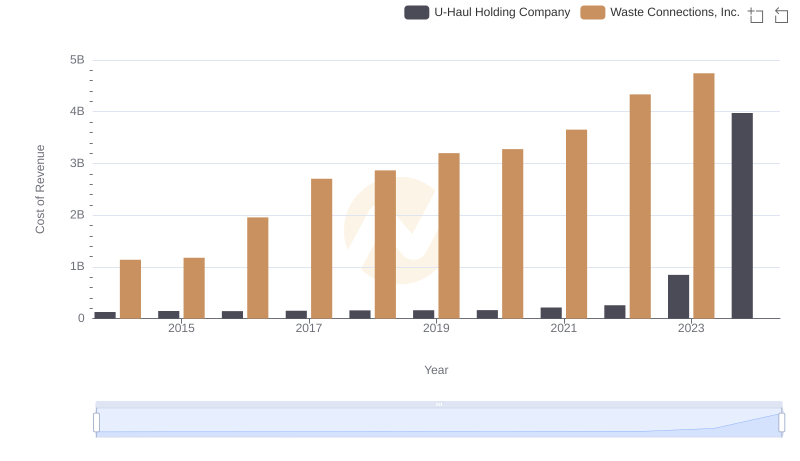800x461 pixels.
Task: Click the Year axis title
Action: coord(436,370)
